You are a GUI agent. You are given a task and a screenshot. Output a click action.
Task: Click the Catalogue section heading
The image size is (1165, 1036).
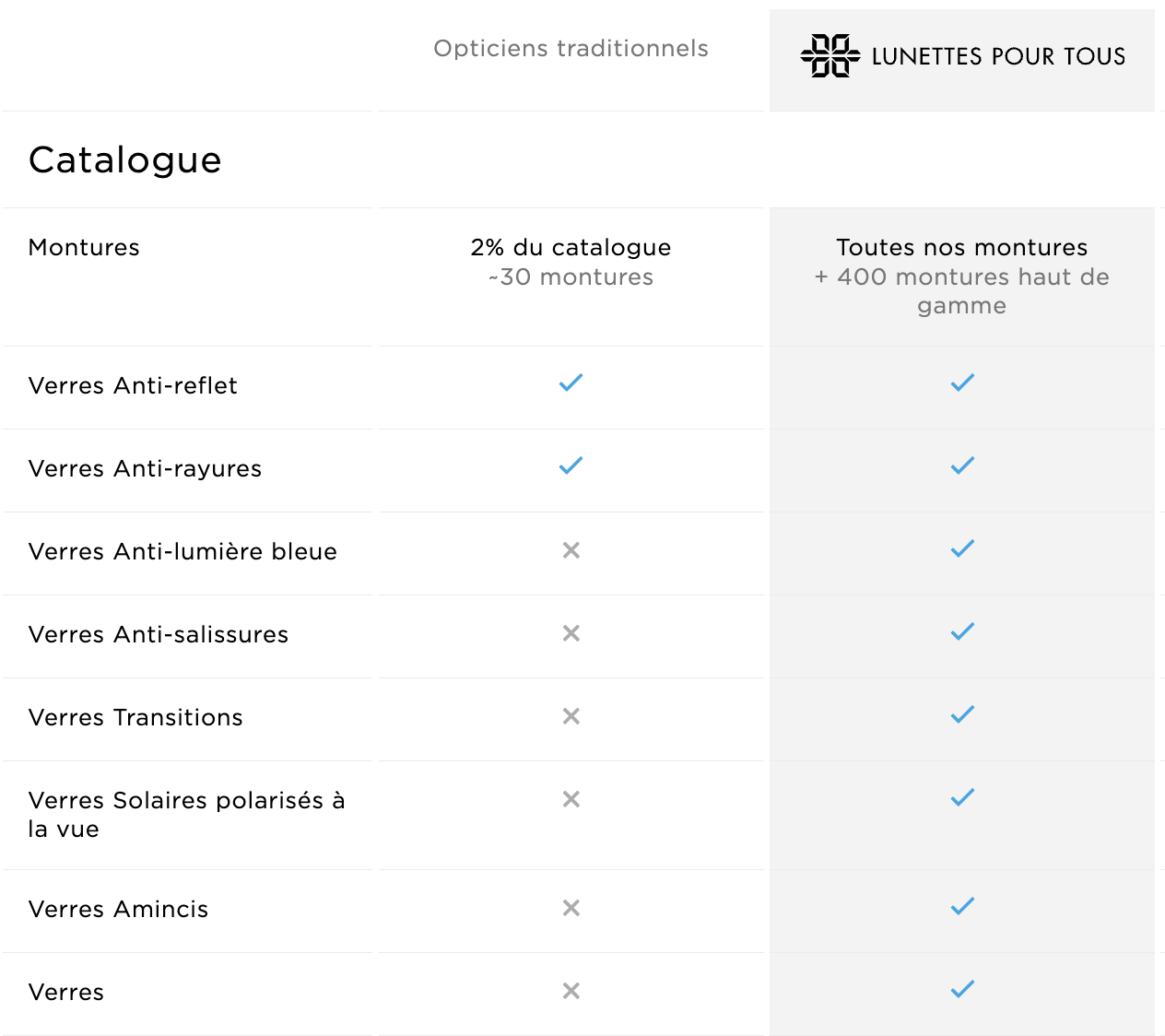[125, 160]
